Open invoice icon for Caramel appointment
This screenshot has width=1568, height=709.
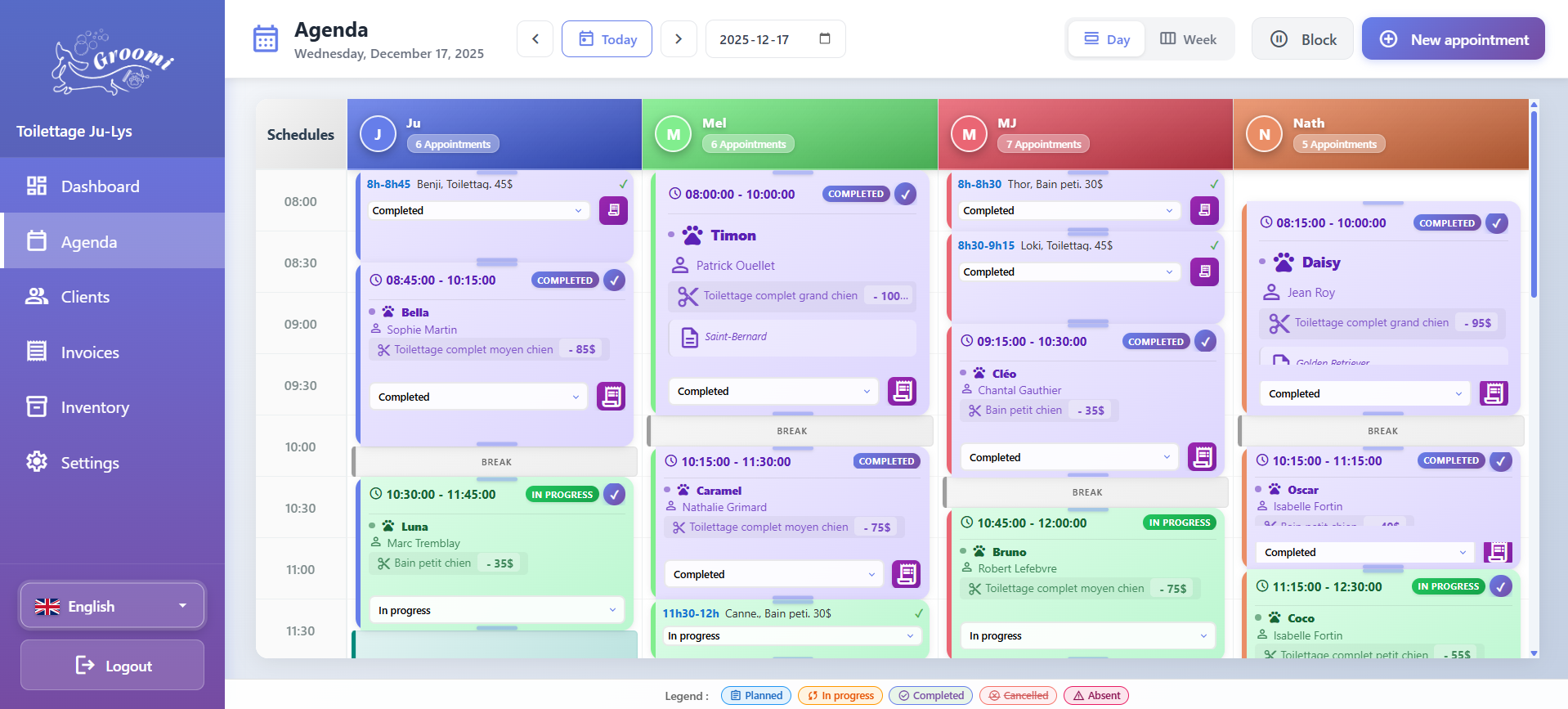point(906,574)
